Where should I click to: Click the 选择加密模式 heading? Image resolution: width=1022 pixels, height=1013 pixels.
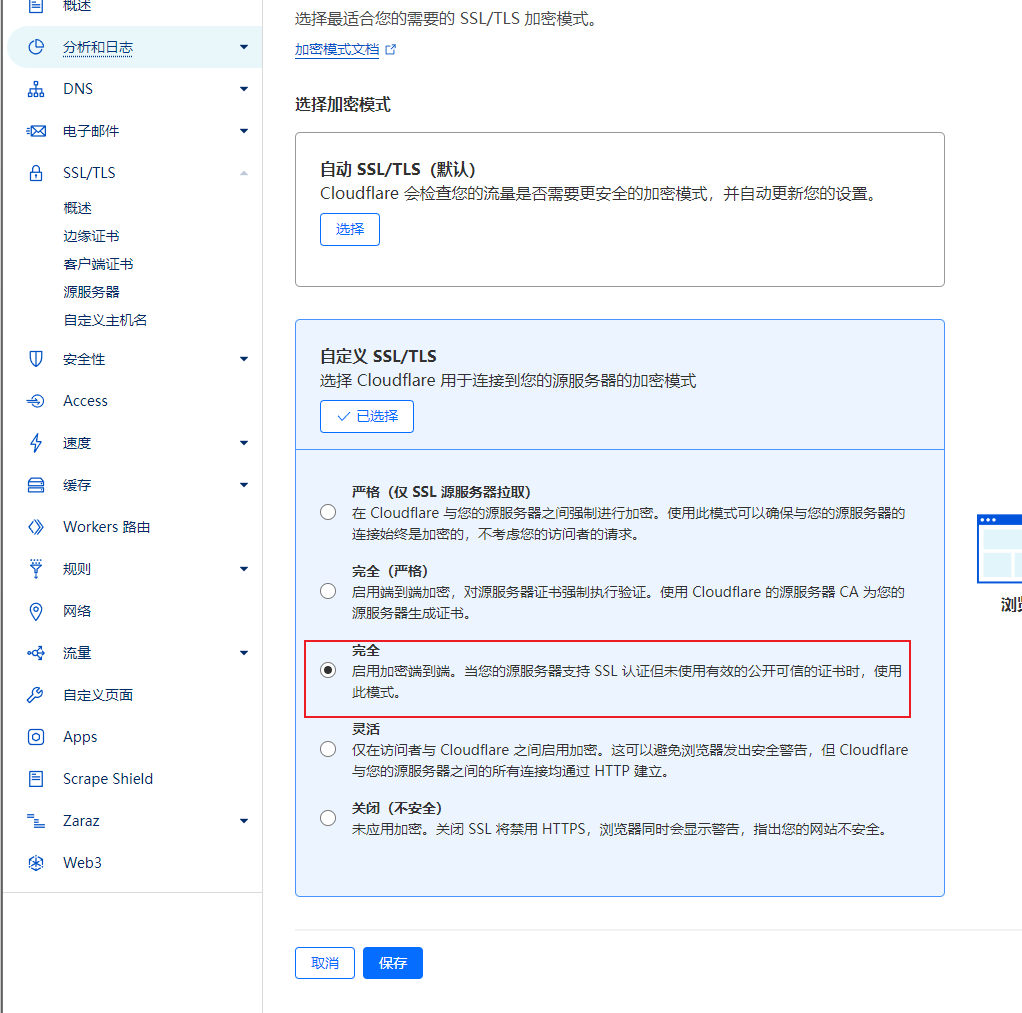[343, 104]
